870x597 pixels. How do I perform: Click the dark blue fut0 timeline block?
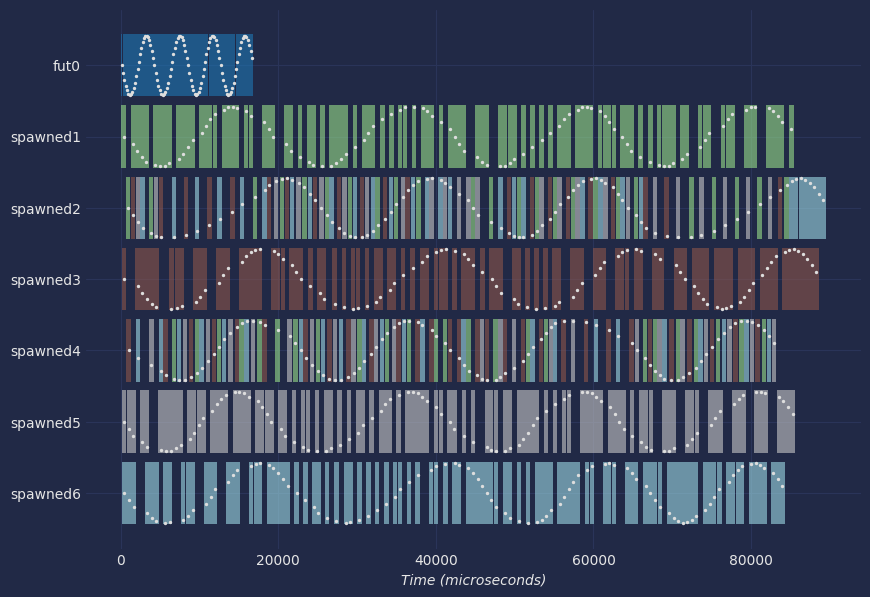[x=188, y=65]
